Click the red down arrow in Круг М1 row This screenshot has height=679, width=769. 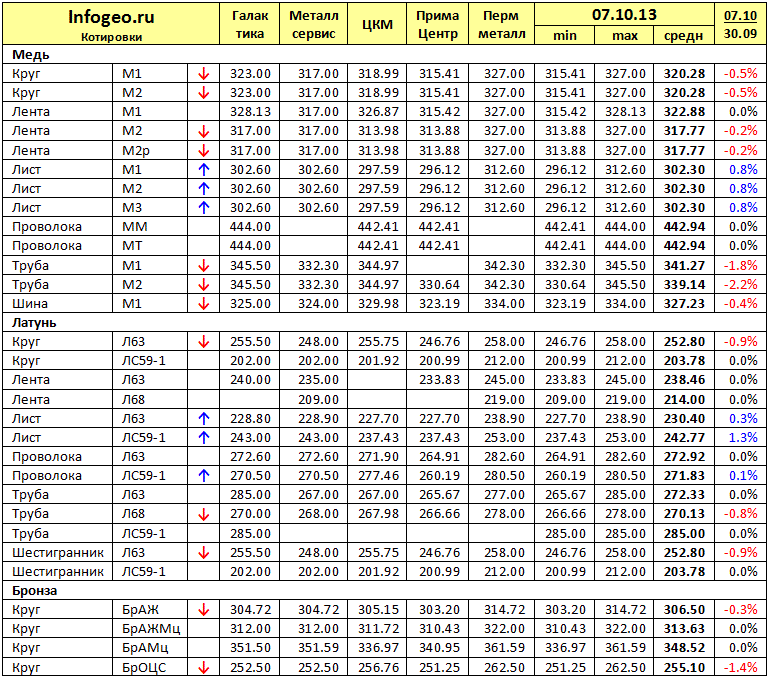pyautogui.click(x=204, y=74)
